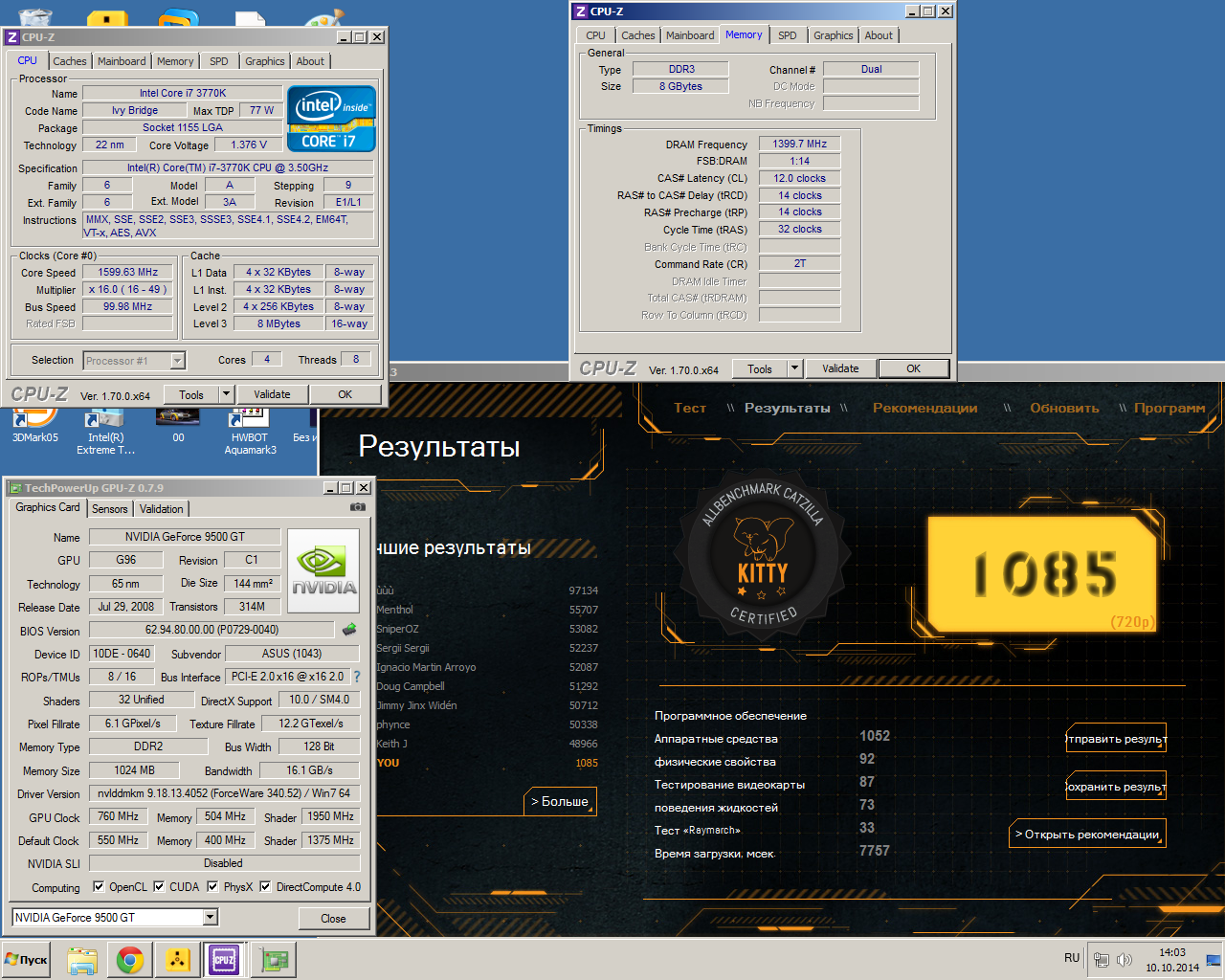The width and height of the screenshot is (1225, 980).
Task: Switch to the GPU-Z taskbar icon
Action: coord(275,960)
